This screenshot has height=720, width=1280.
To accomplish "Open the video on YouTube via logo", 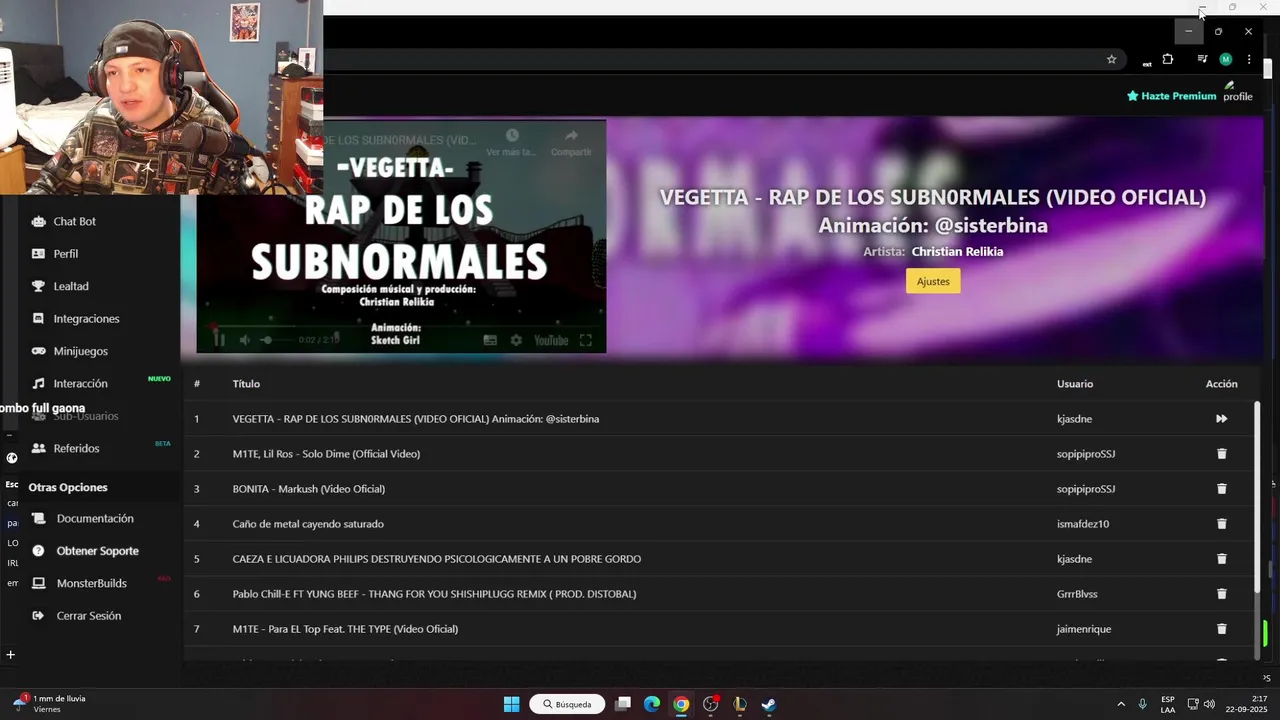I will pyautogui.click(x=550, y=340).
